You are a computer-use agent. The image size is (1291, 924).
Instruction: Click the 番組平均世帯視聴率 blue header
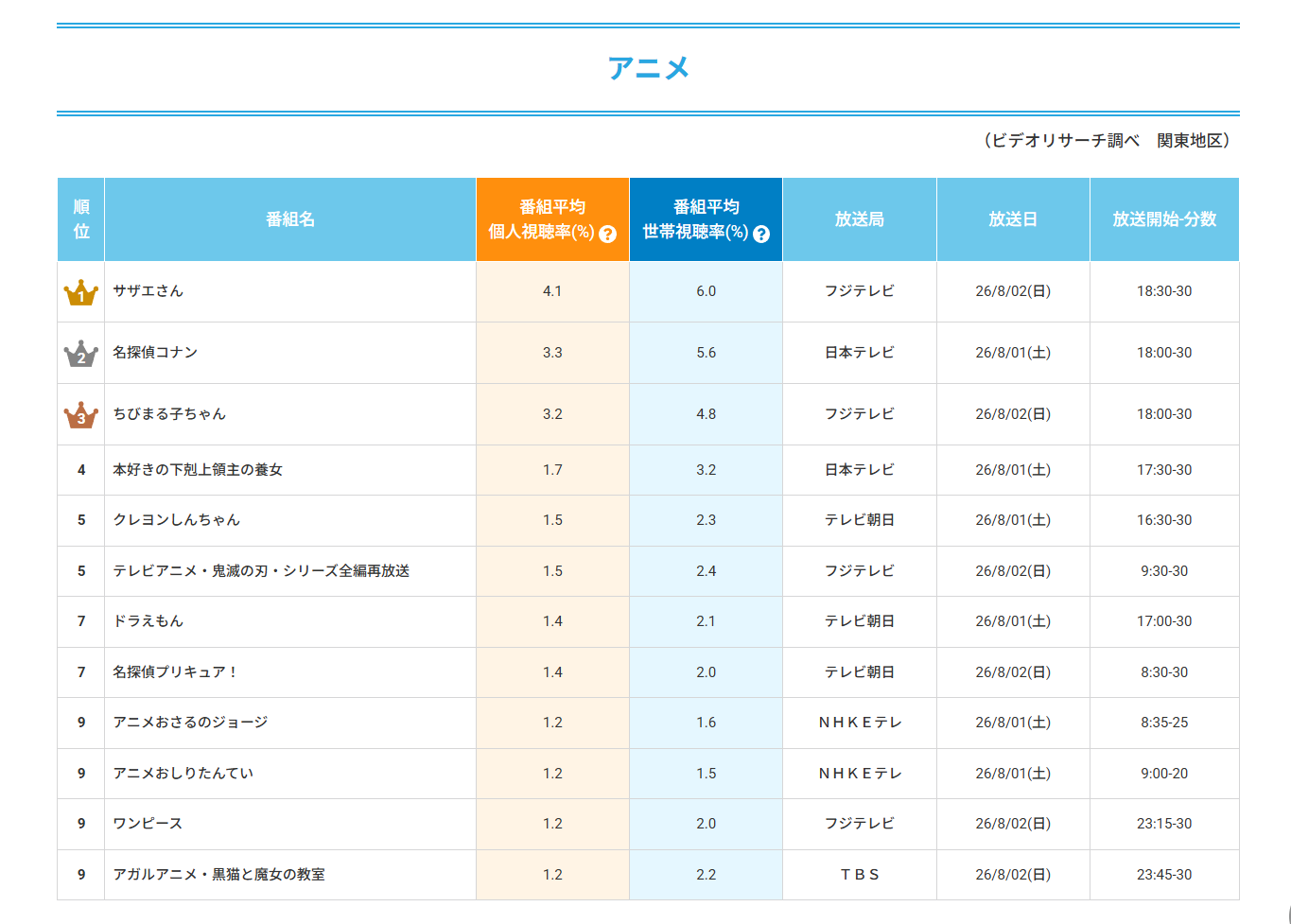point(706,219)
